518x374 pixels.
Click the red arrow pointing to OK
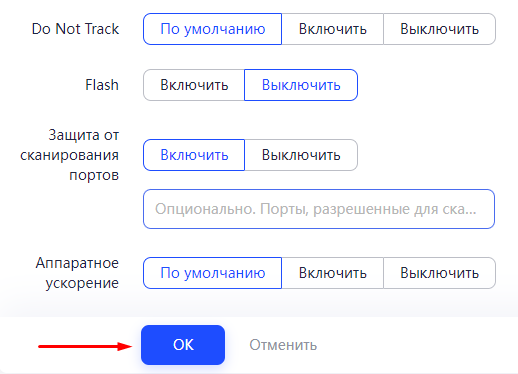point(85,346)
